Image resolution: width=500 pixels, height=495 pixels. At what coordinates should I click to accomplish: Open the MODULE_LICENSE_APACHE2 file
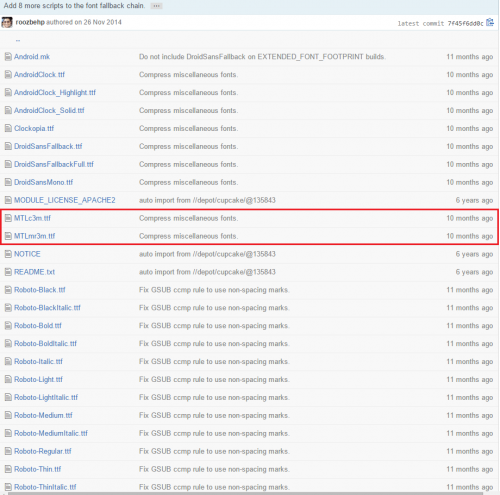click(65, 200)
